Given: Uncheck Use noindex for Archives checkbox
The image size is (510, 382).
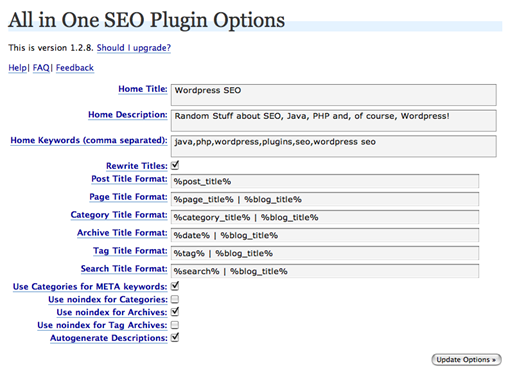Looking at the screenshot, I should 175,312.
